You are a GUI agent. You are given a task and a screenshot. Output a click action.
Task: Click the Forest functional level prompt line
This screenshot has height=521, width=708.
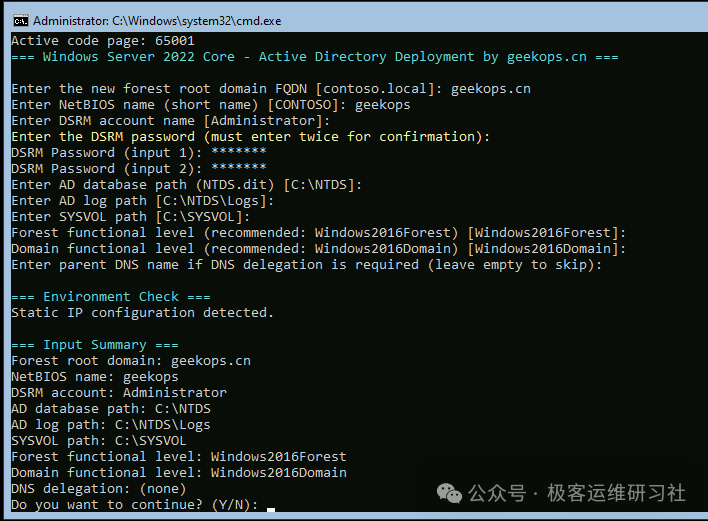click(x=318, y=233)
